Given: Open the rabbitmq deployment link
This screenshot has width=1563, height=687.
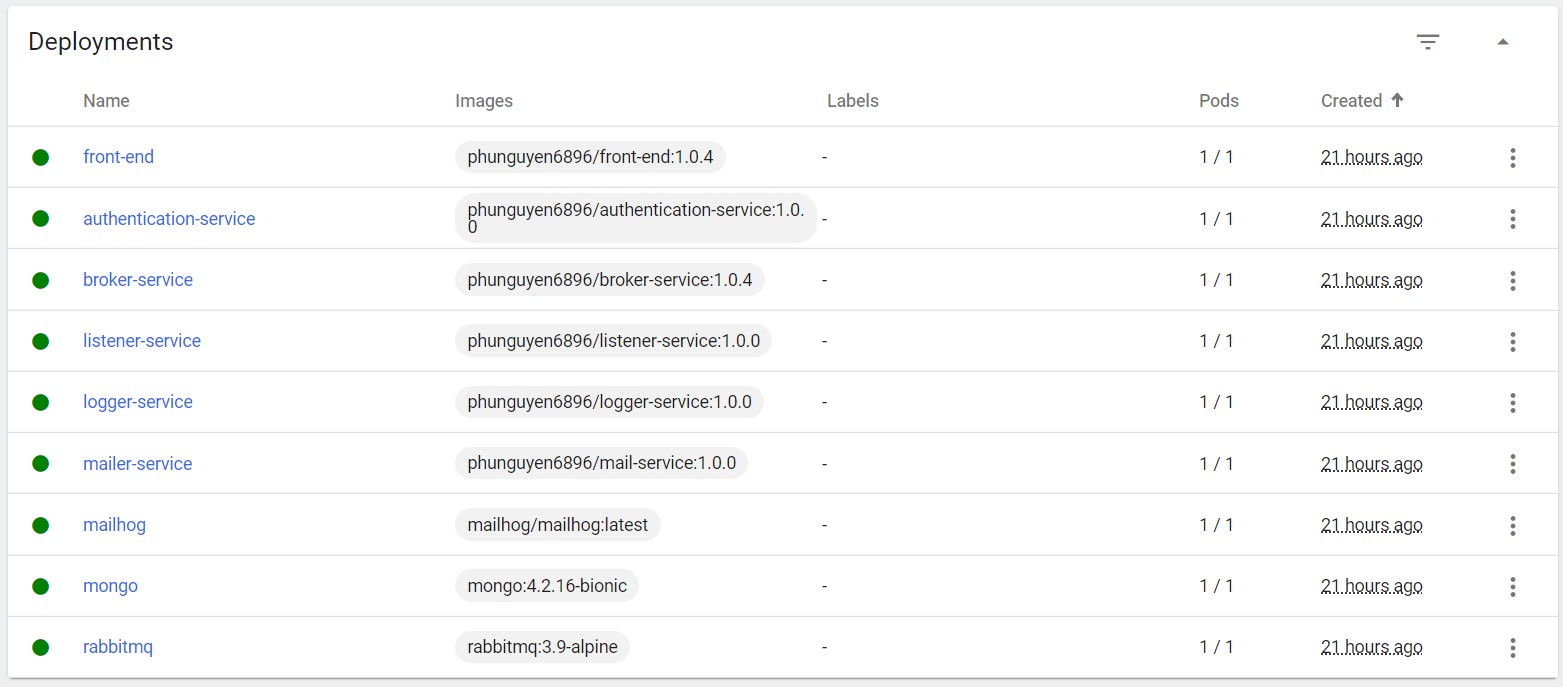Looking at the screenshot, I should point(118,647).
